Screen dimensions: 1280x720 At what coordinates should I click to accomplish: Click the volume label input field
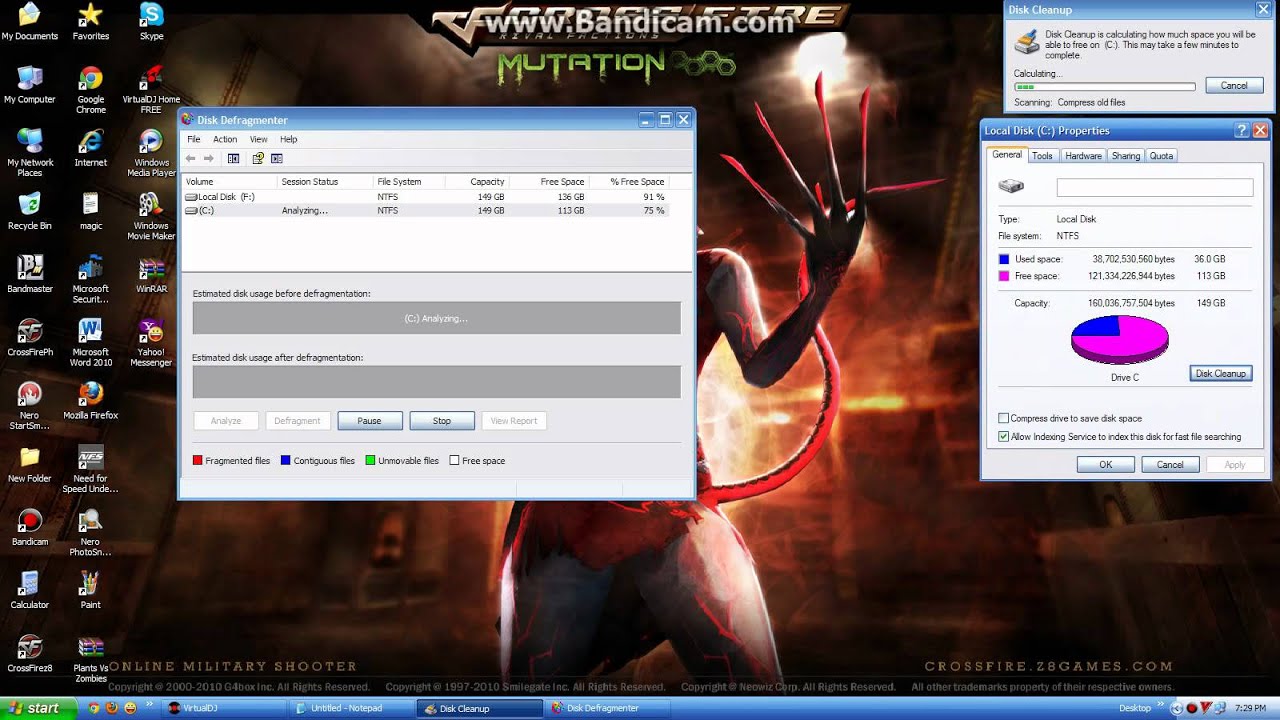pyautogui.click(x=1155, y=188)
